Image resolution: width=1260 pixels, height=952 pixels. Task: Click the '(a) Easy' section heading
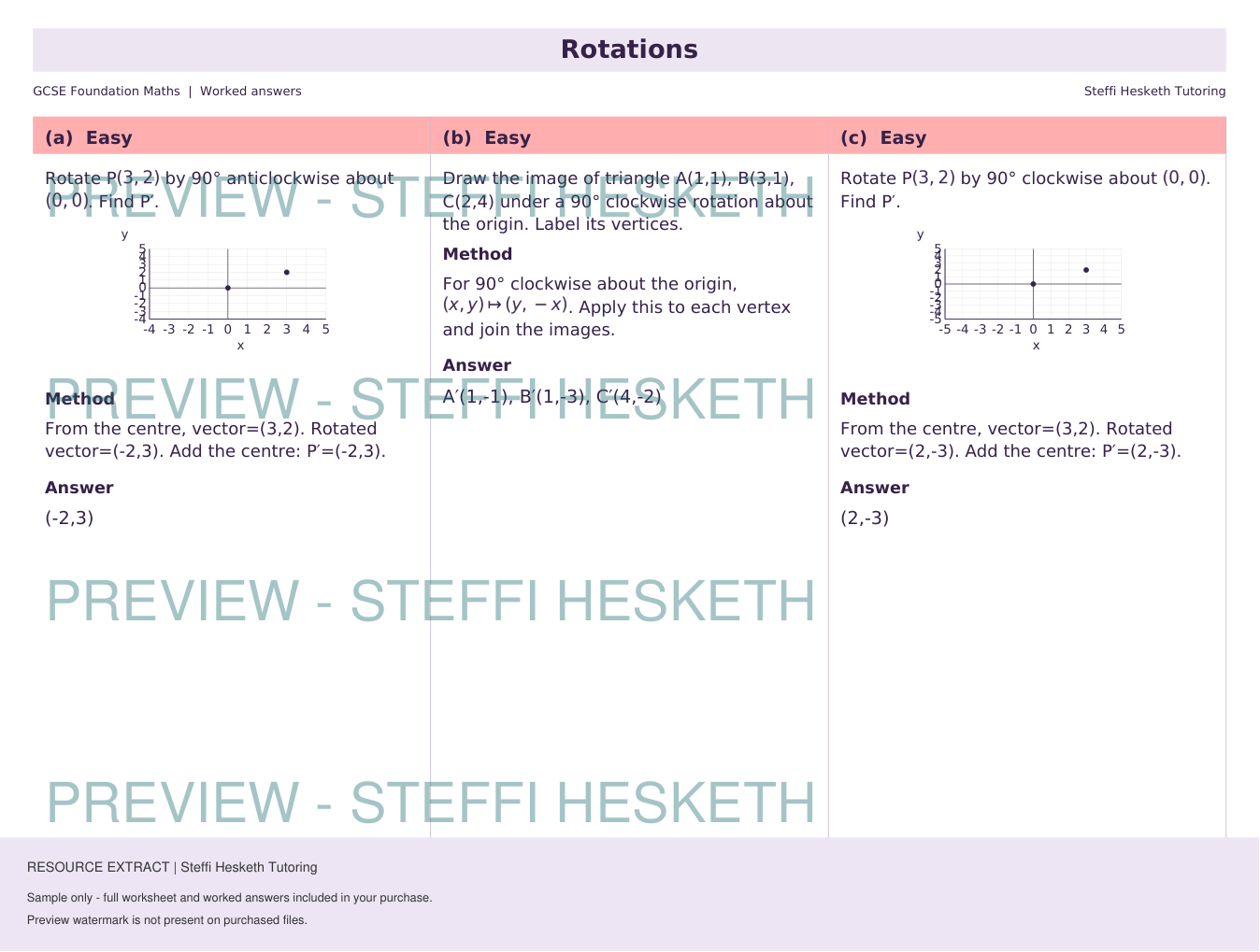point(89,138)
